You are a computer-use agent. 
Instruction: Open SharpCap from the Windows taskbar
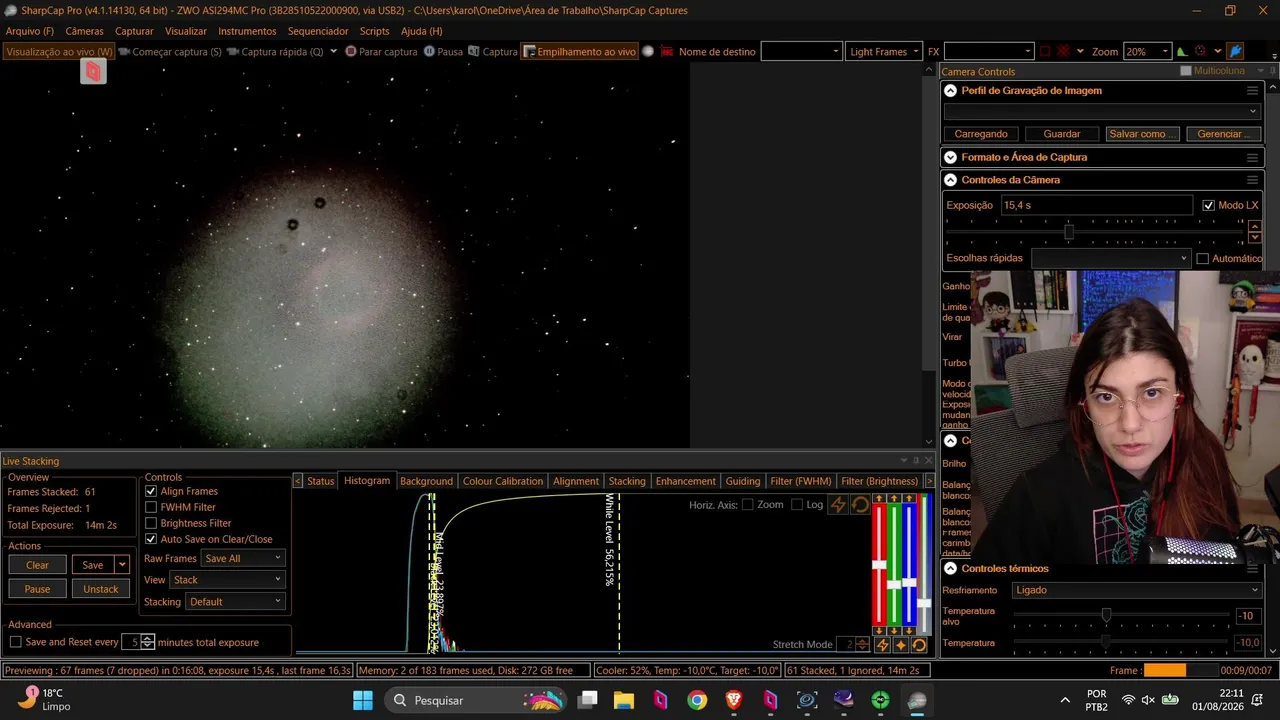[917, 700]
